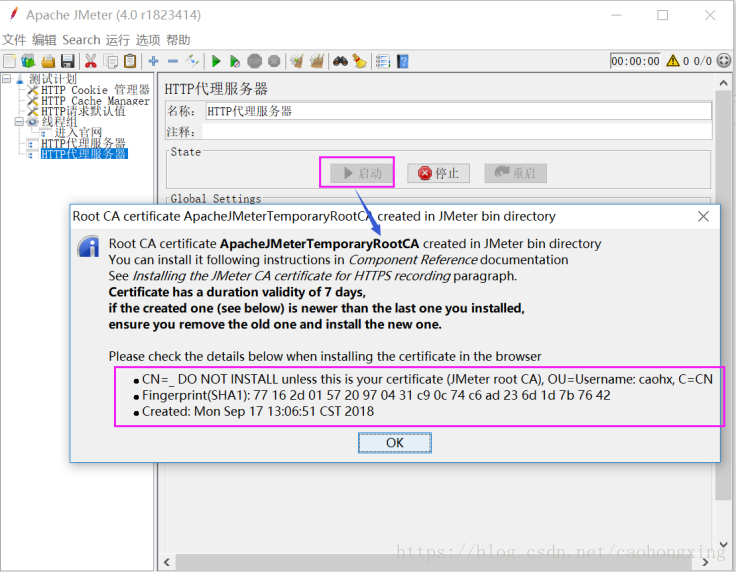Click the 停止 stop button

pos(439,173)
